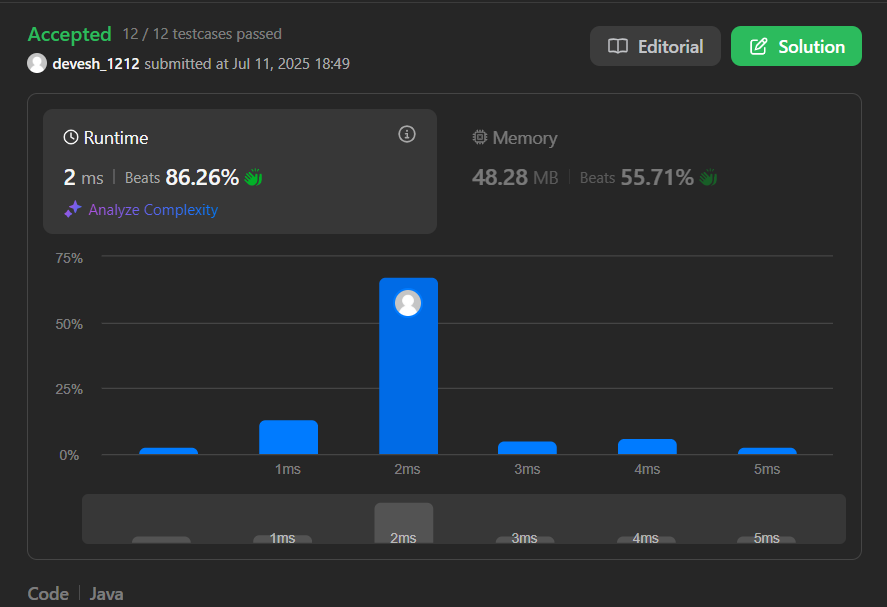
Task: Click the Accepted status text
Action: tap(70, 35)
